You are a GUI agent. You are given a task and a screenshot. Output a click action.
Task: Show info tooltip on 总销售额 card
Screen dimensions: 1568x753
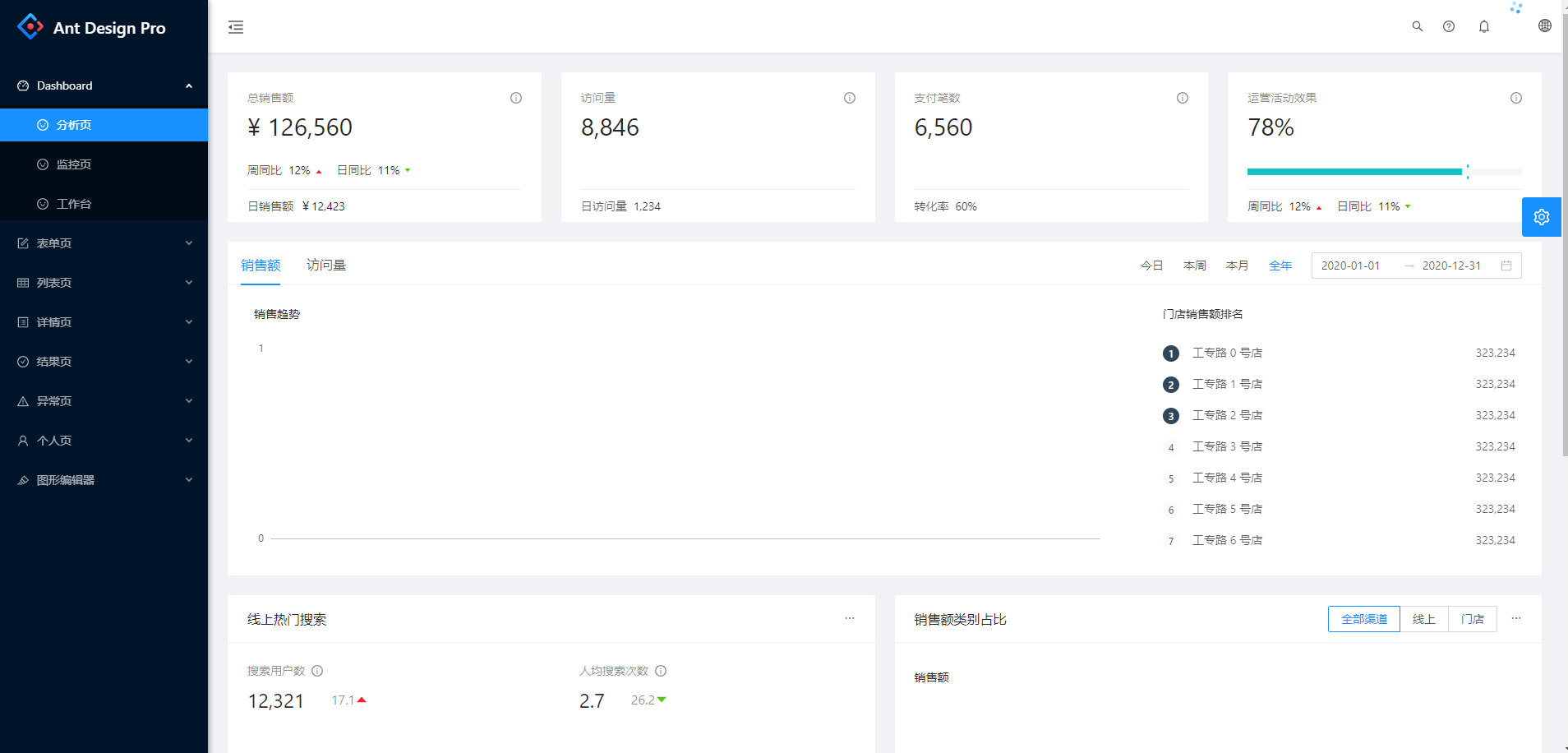(x=516, y=98)
